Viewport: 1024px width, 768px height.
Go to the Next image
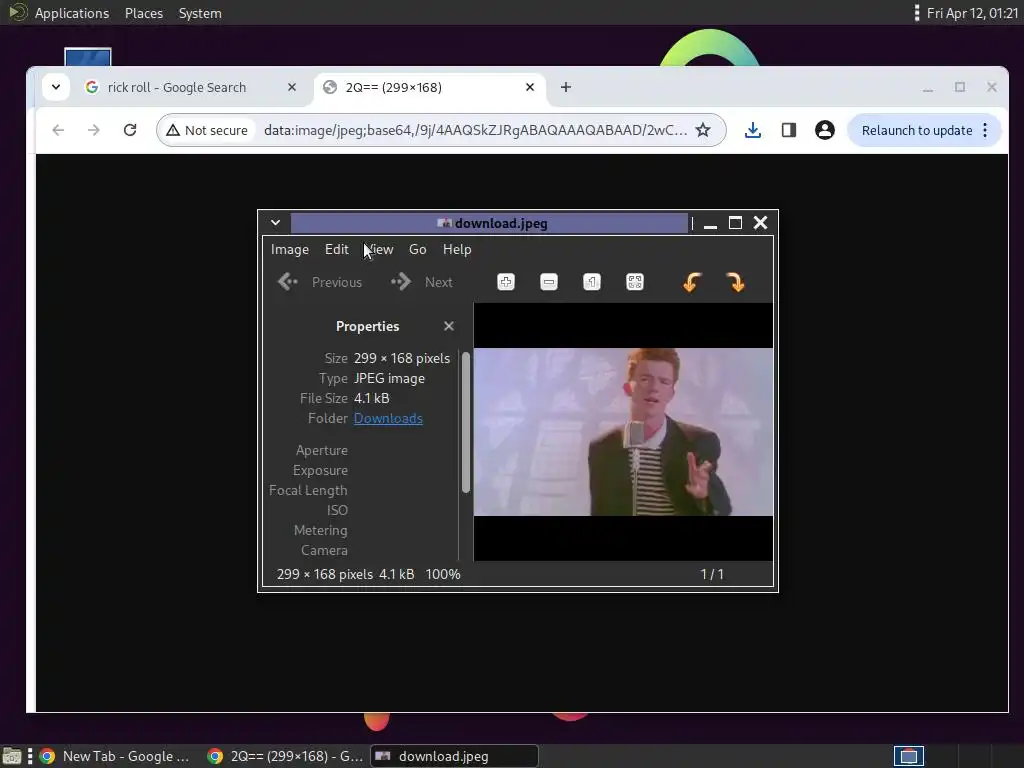(x=421, y=282)
